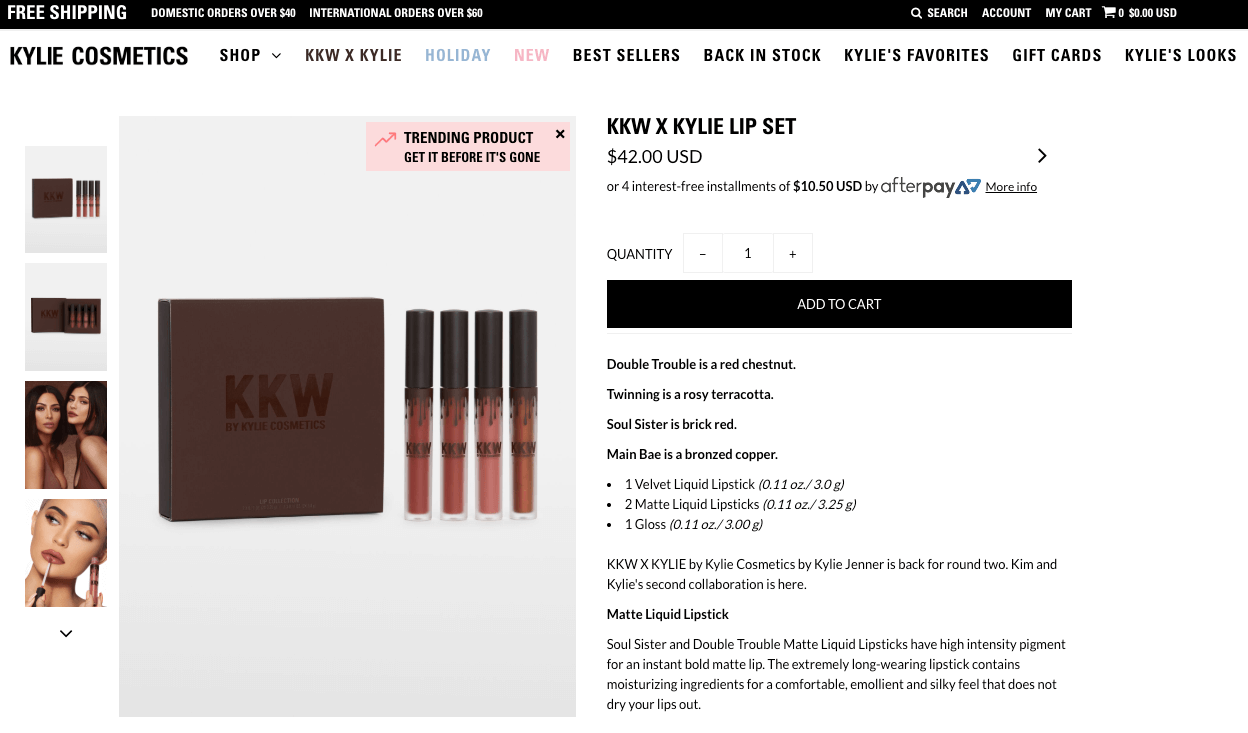Click the Afterpay logo
This screenshot has height=733, width=1248.
tap(930, 187)
